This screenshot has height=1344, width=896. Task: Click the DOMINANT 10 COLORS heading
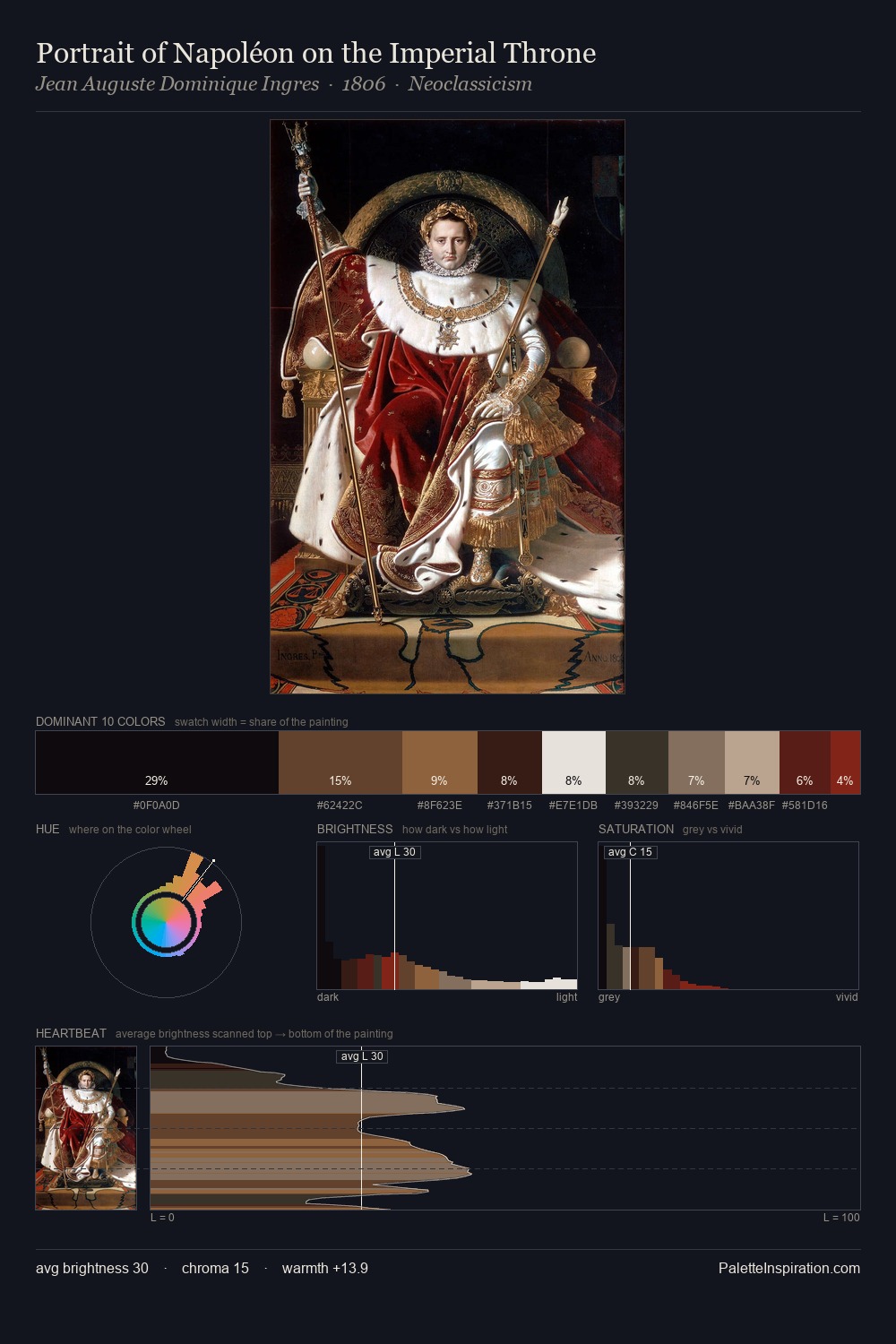[x=100, y=721]
